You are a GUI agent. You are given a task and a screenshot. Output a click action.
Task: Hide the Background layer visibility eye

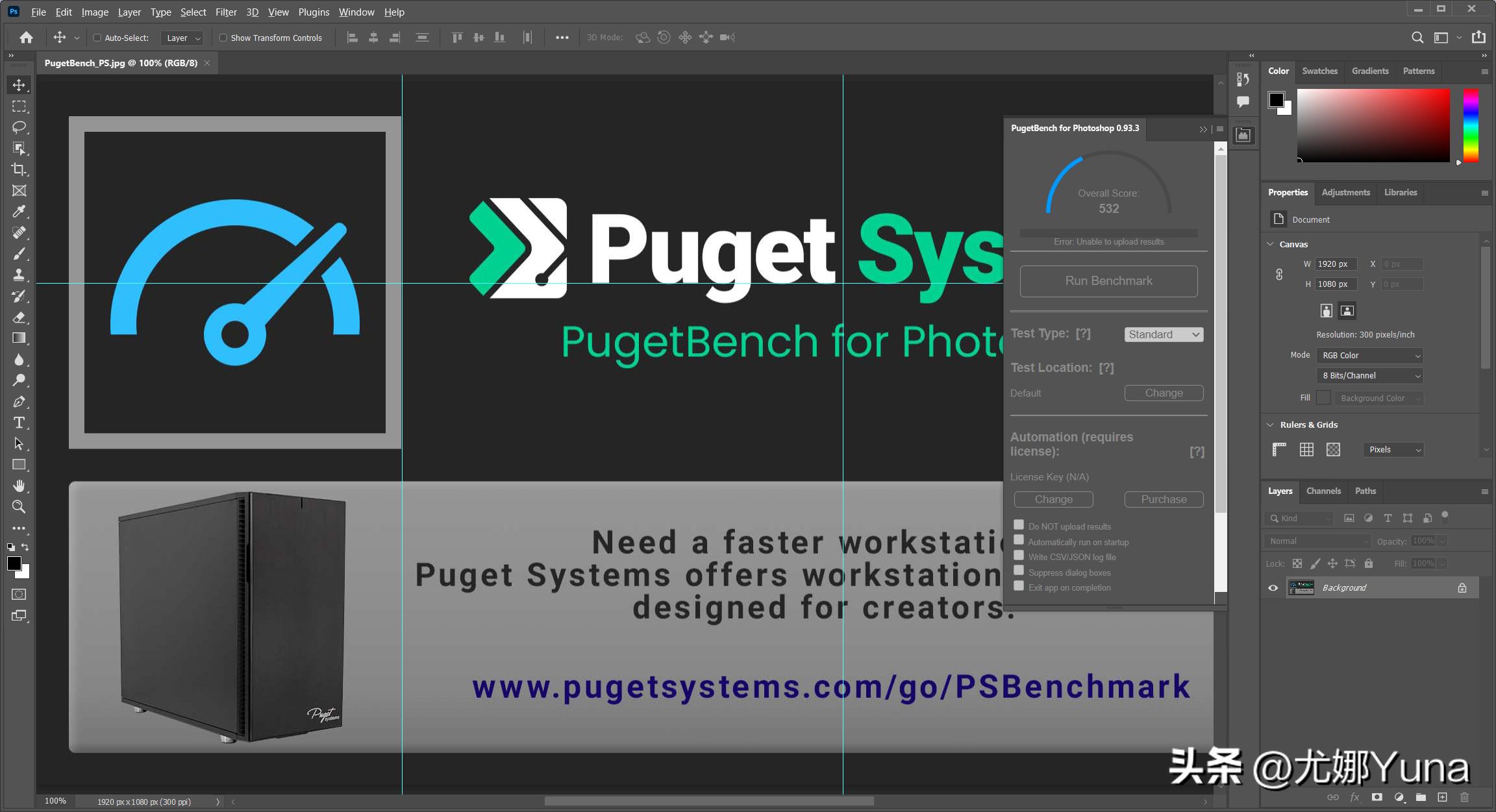click(1273, 588)
